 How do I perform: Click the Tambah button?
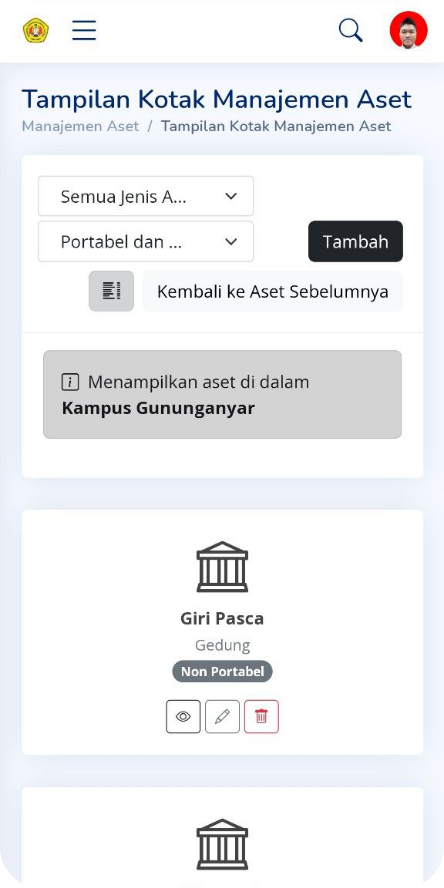[x=356, y=241]
